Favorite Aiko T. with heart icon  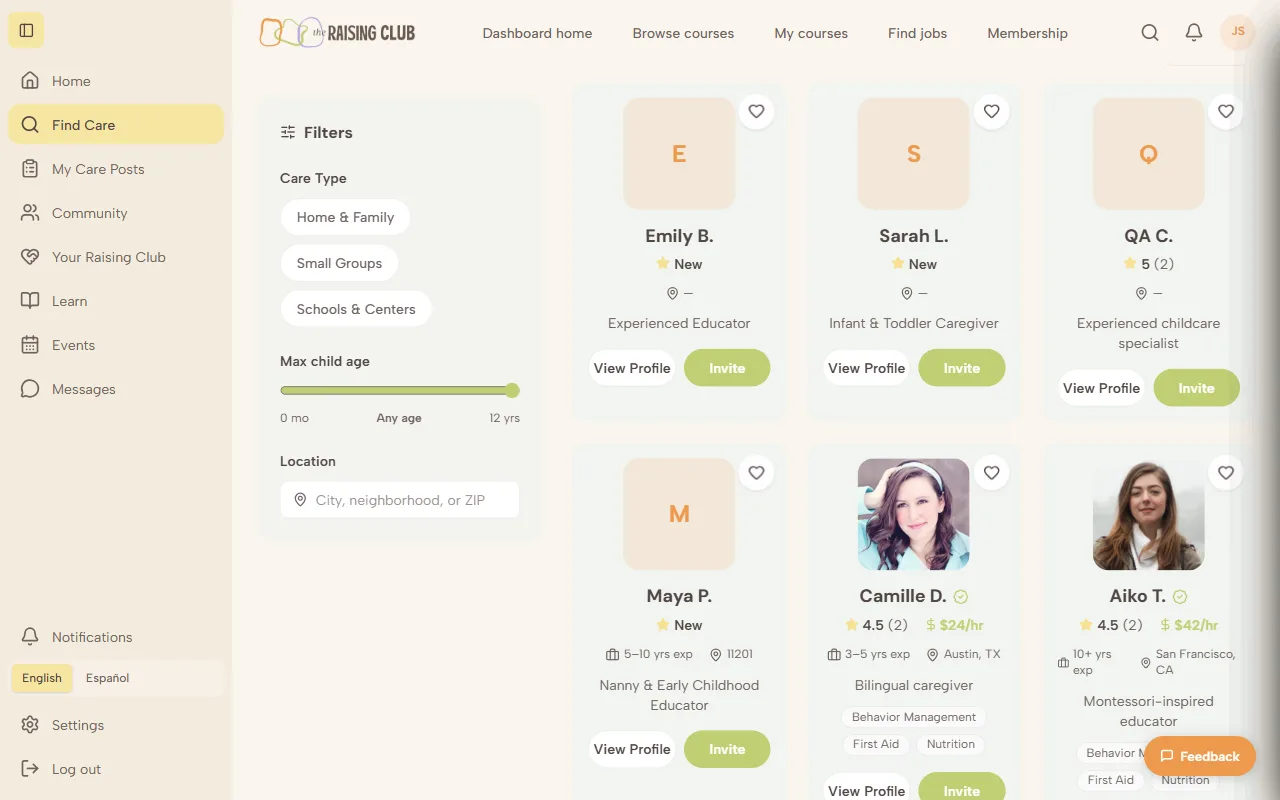(1226, 472)
